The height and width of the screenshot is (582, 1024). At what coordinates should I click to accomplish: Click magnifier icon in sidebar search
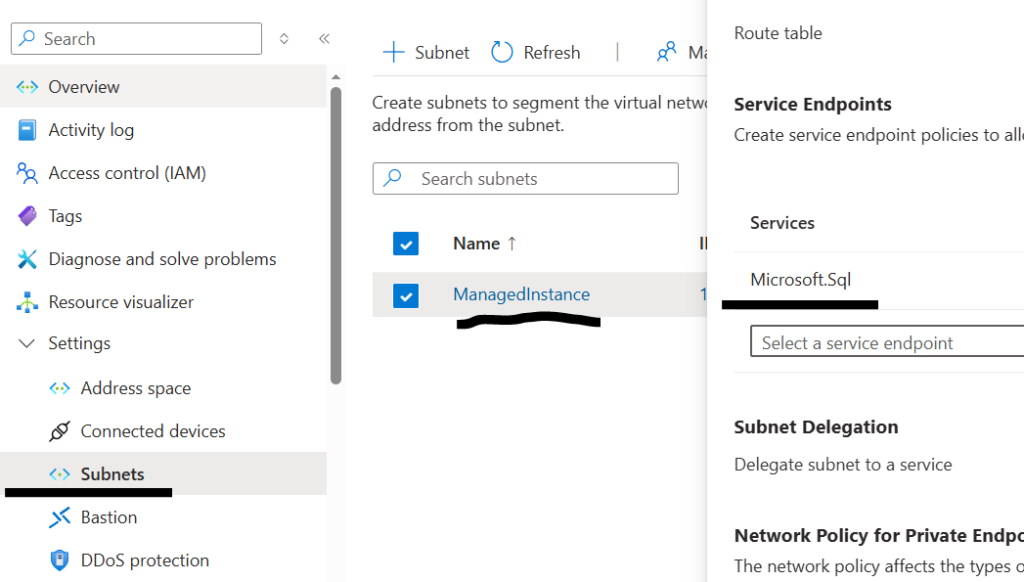(27, 38)
